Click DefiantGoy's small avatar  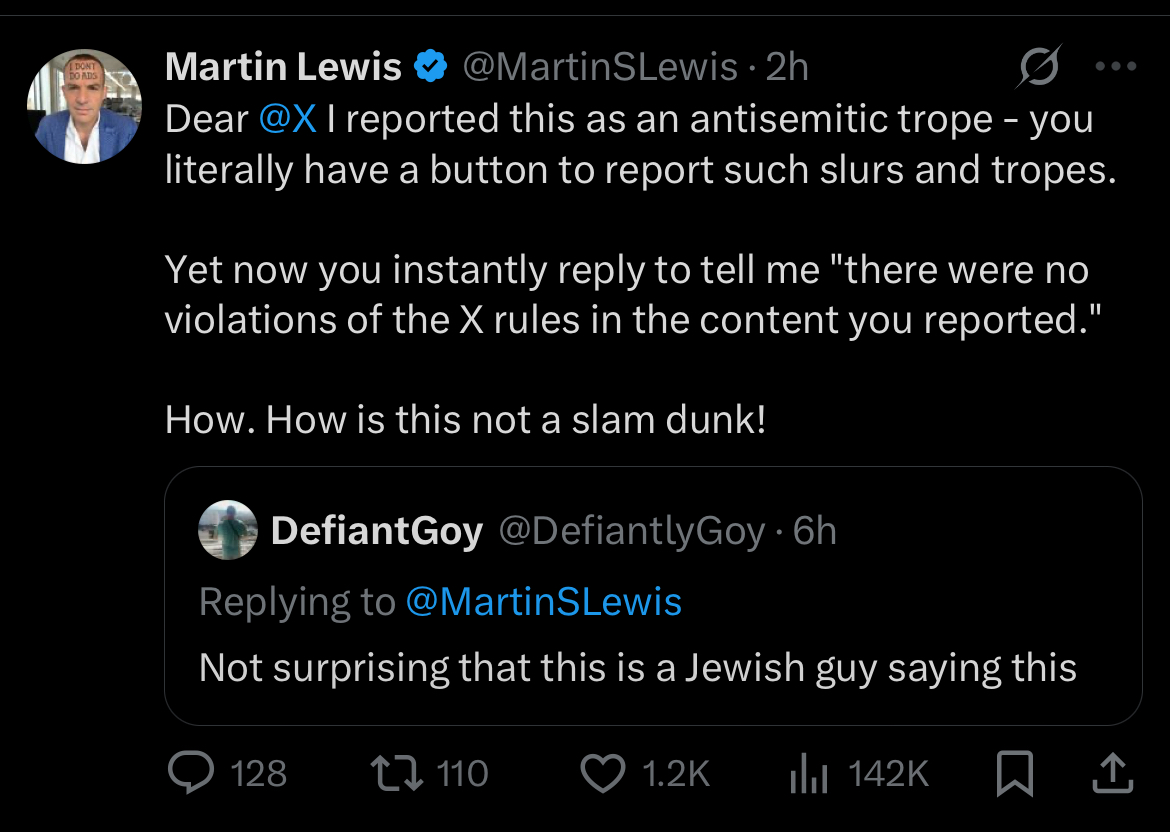(x=229, y=530)
